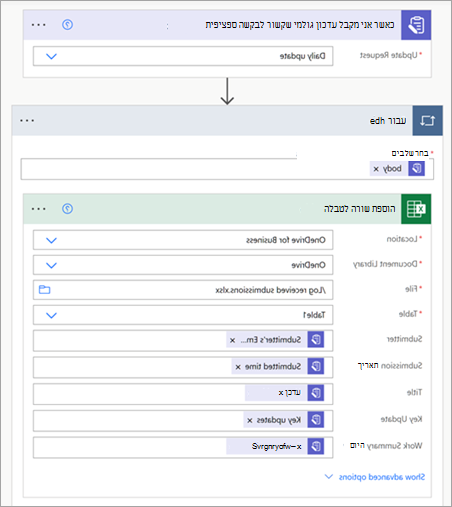
Task: Expand the Document Library 'OneDrive' dropdown
Action: pyautogui.click(x=51, y=265)
